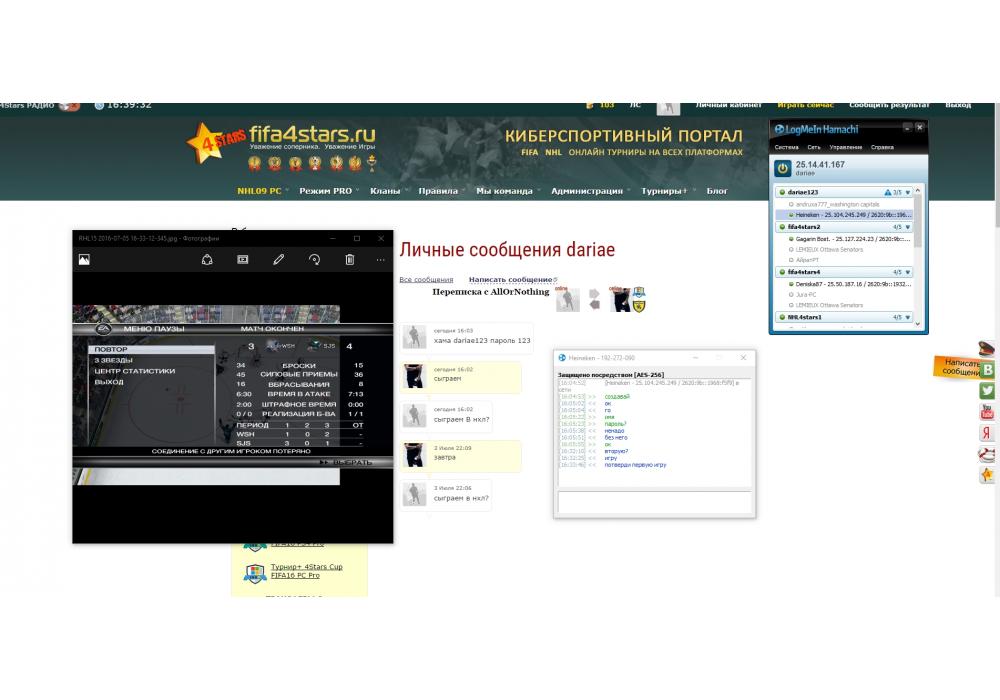Expand the Турниры+ navigation menu
1000x700 pixels.
pyautogui.click(x=669, y=190)
